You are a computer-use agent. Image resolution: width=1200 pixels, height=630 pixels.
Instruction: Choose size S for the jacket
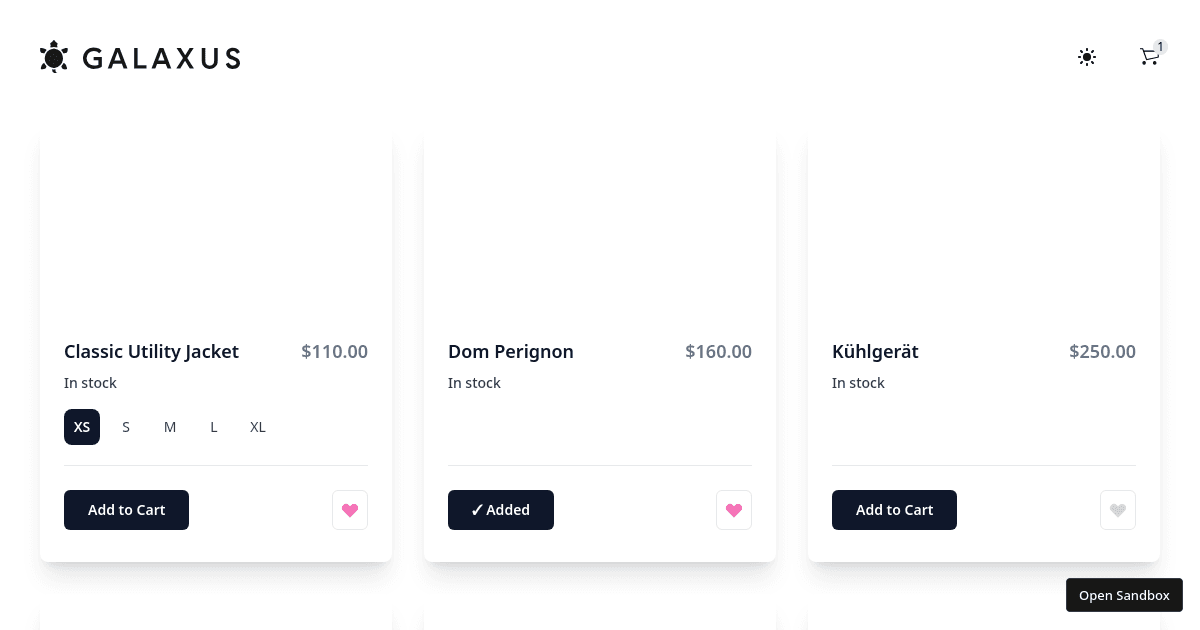pos(126,427)
